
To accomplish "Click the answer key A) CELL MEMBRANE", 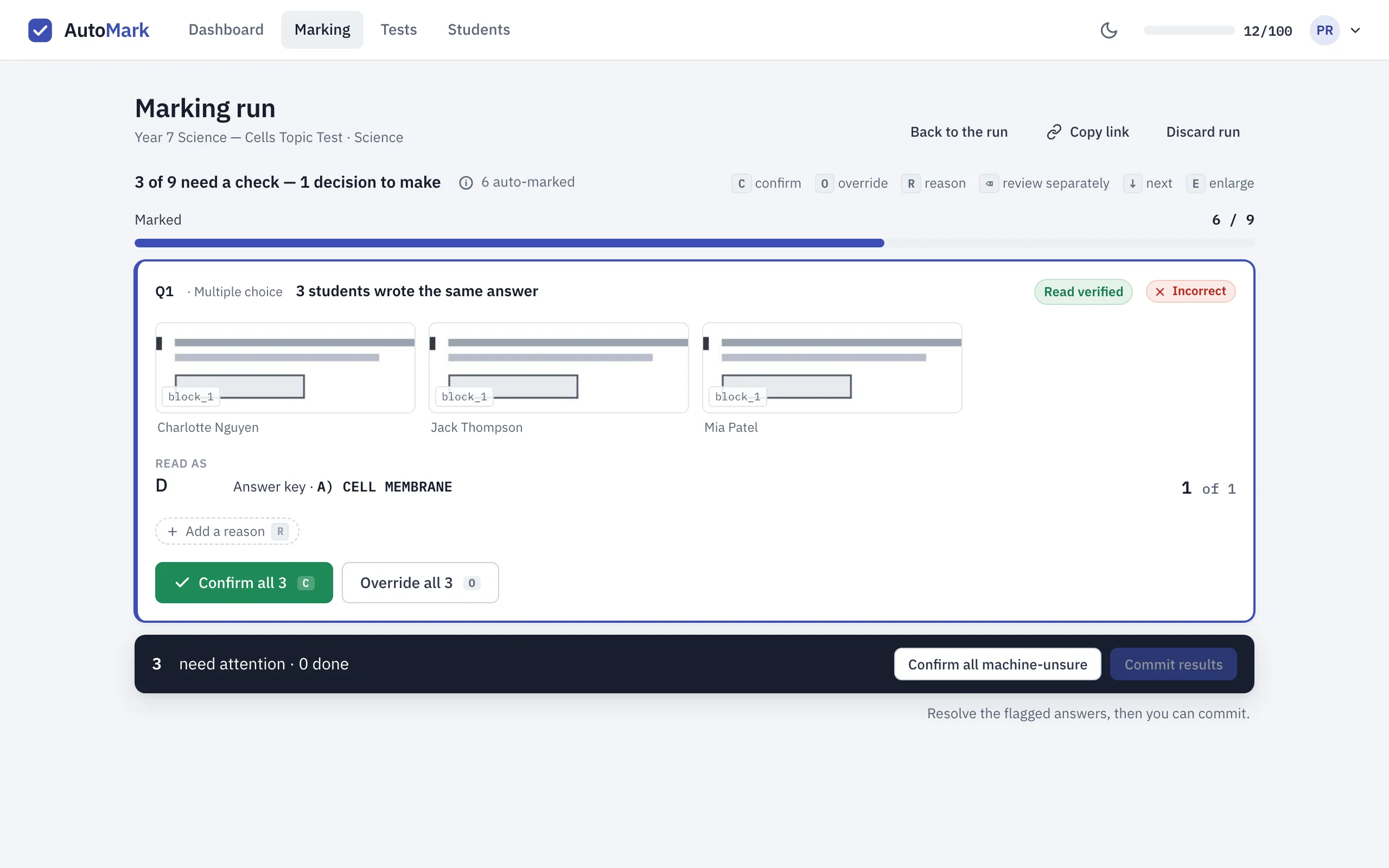I will tap(385, 487).
